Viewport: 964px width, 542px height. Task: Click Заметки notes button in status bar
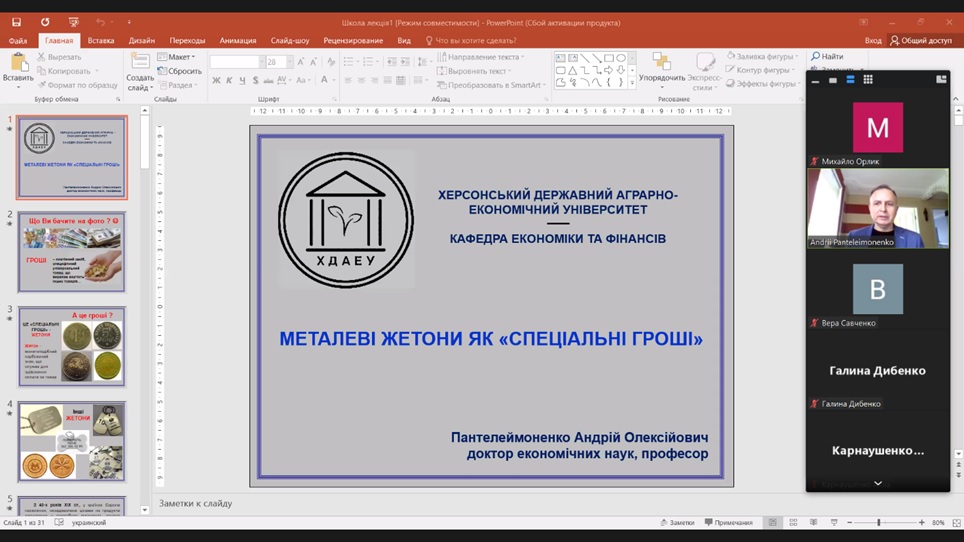coord(678,522)
